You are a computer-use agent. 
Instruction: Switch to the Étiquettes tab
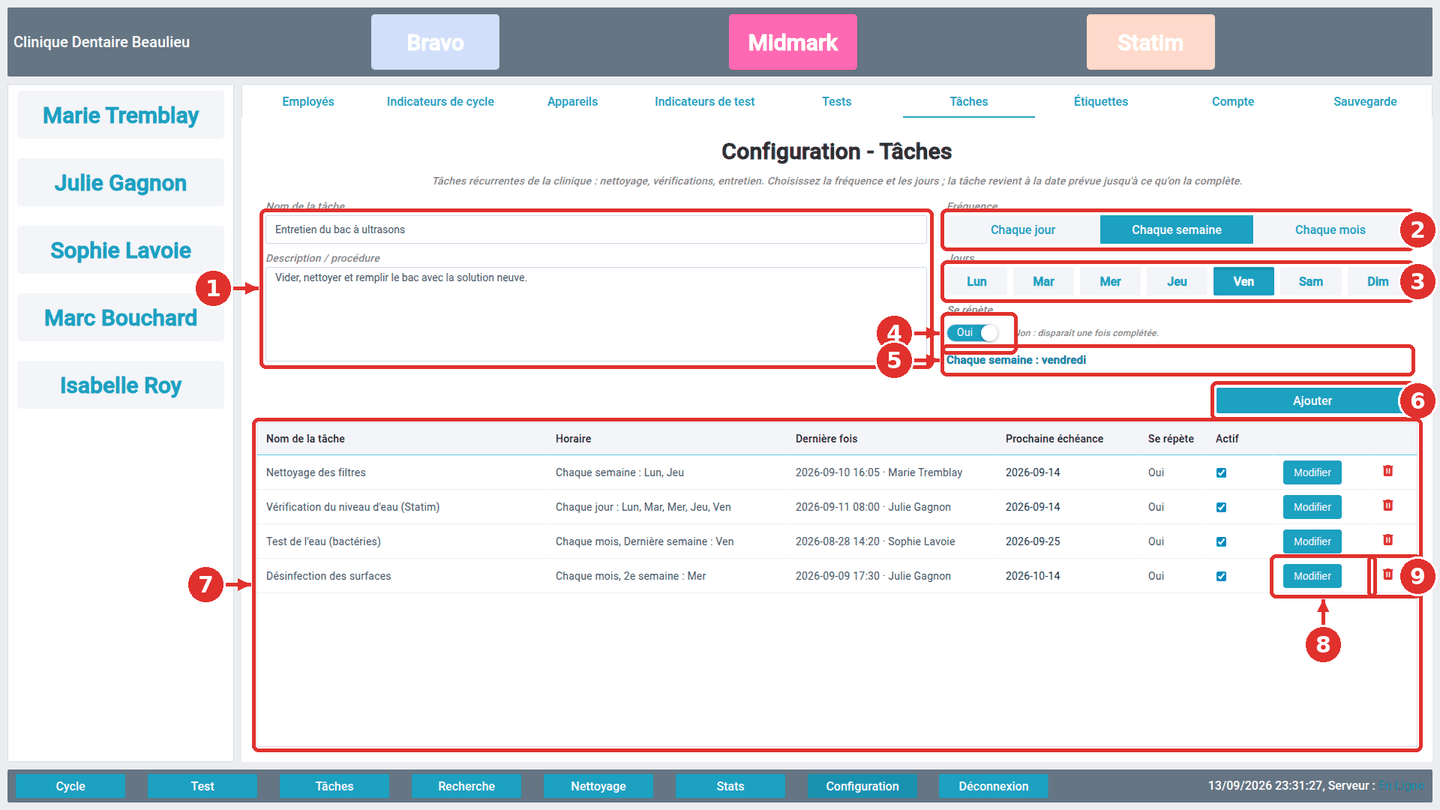tap(1101, 101)
